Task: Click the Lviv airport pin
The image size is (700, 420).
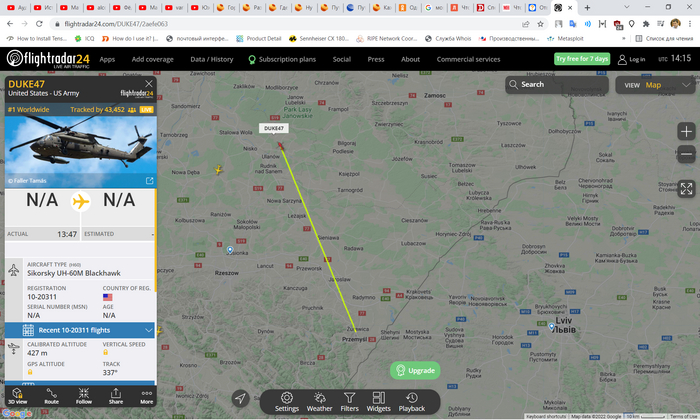Action: pos(552,327)
